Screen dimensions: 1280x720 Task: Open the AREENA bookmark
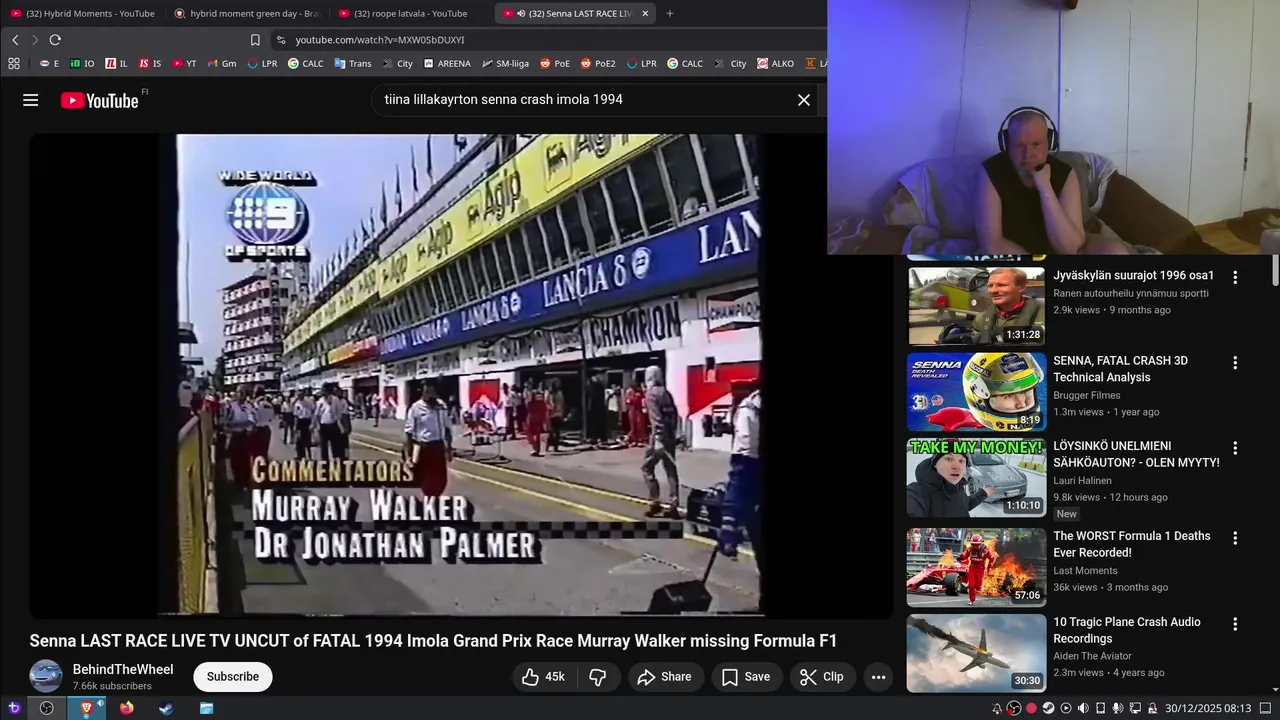click(447, 63)
